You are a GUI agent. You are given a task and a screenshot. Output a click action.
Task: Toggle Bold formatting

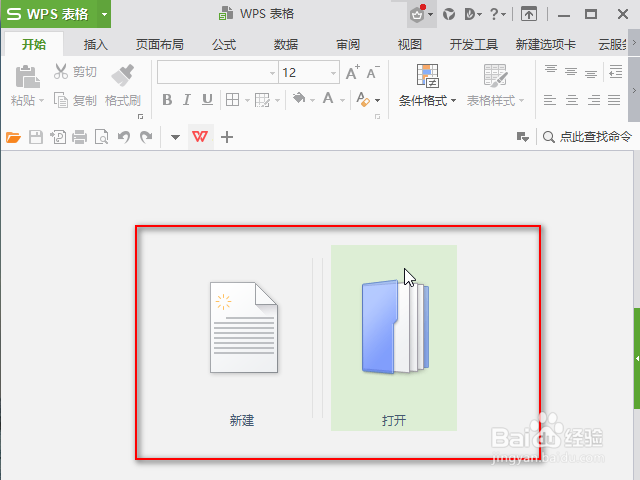tap(167, 100)
